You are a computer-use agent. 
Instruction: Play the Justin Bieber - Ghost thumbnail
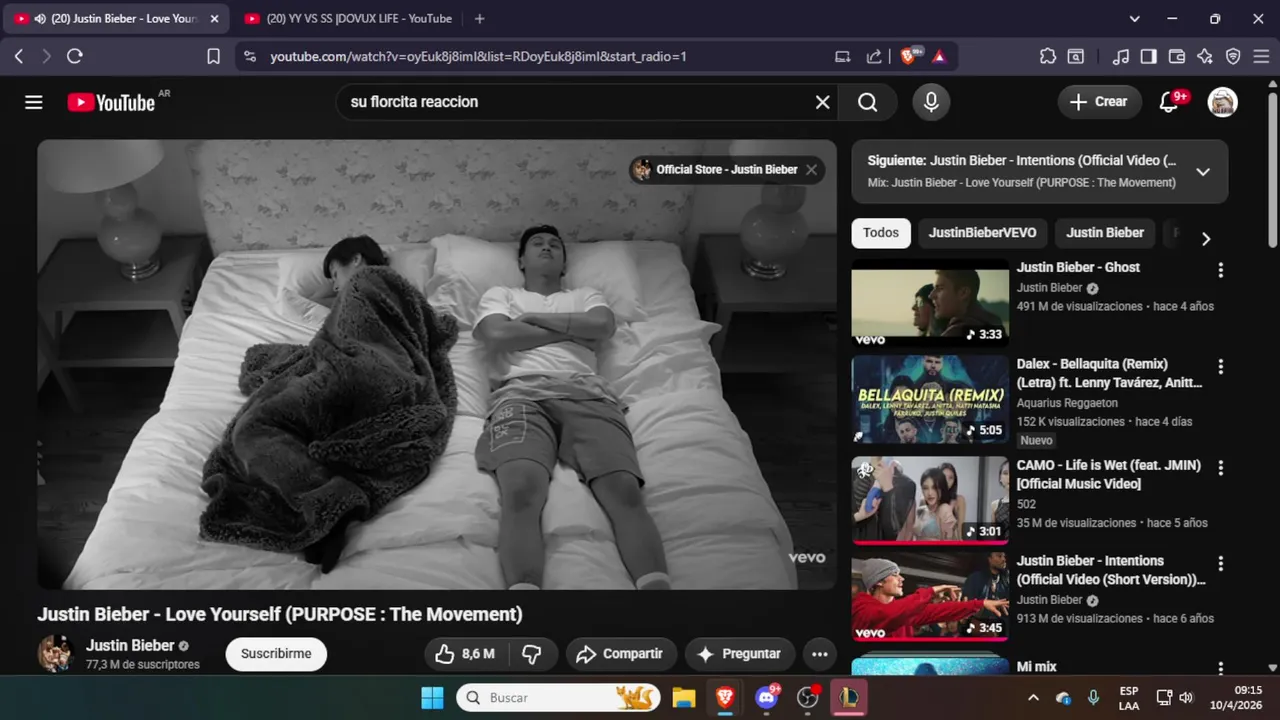[930, 303]
